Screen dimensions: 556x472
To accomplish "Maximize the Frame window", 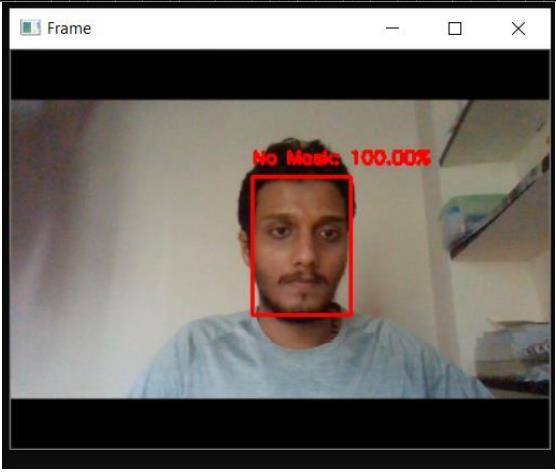I will 455,28.
